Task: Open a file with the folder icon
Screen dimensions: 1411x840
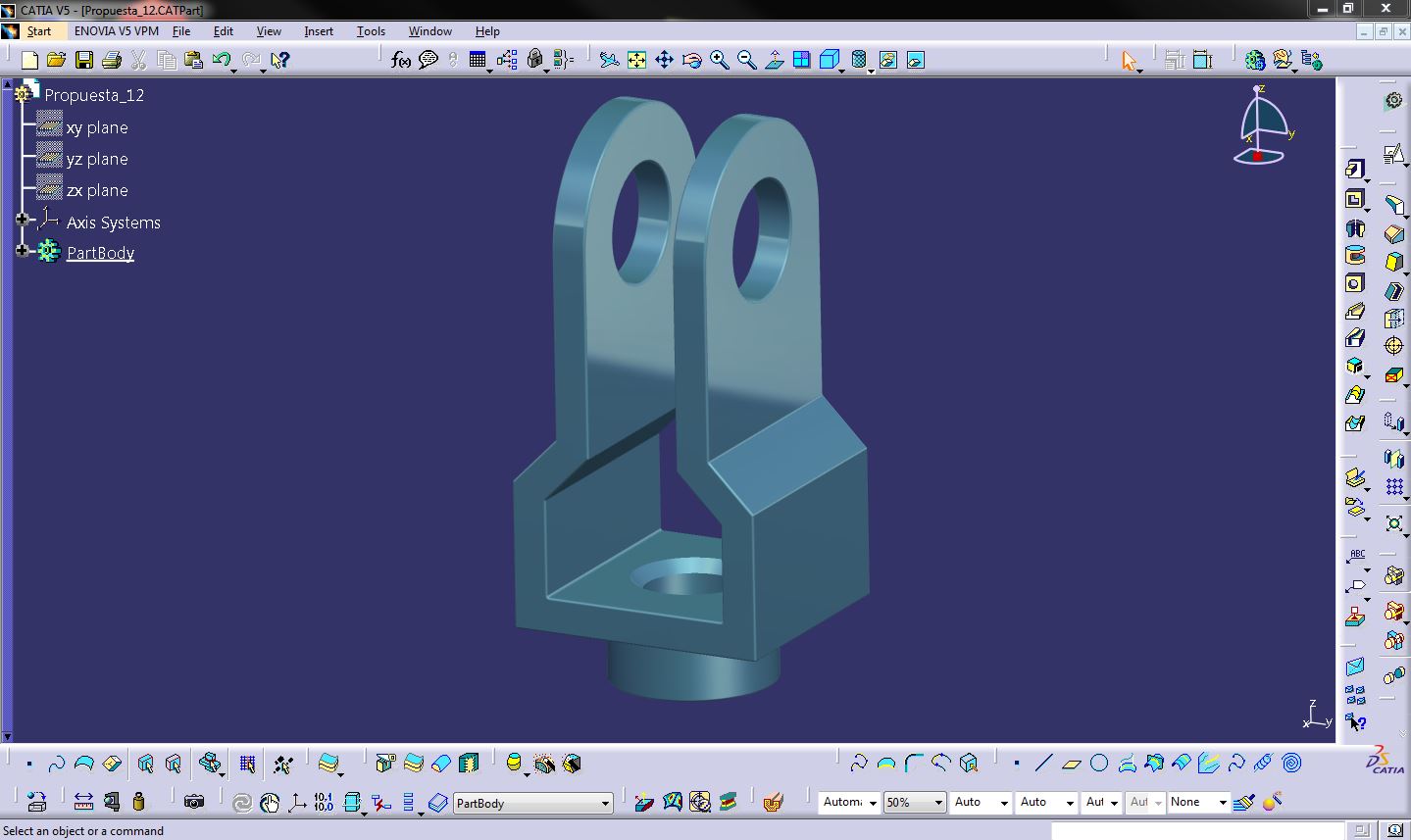Action: [x=57, y=60]
